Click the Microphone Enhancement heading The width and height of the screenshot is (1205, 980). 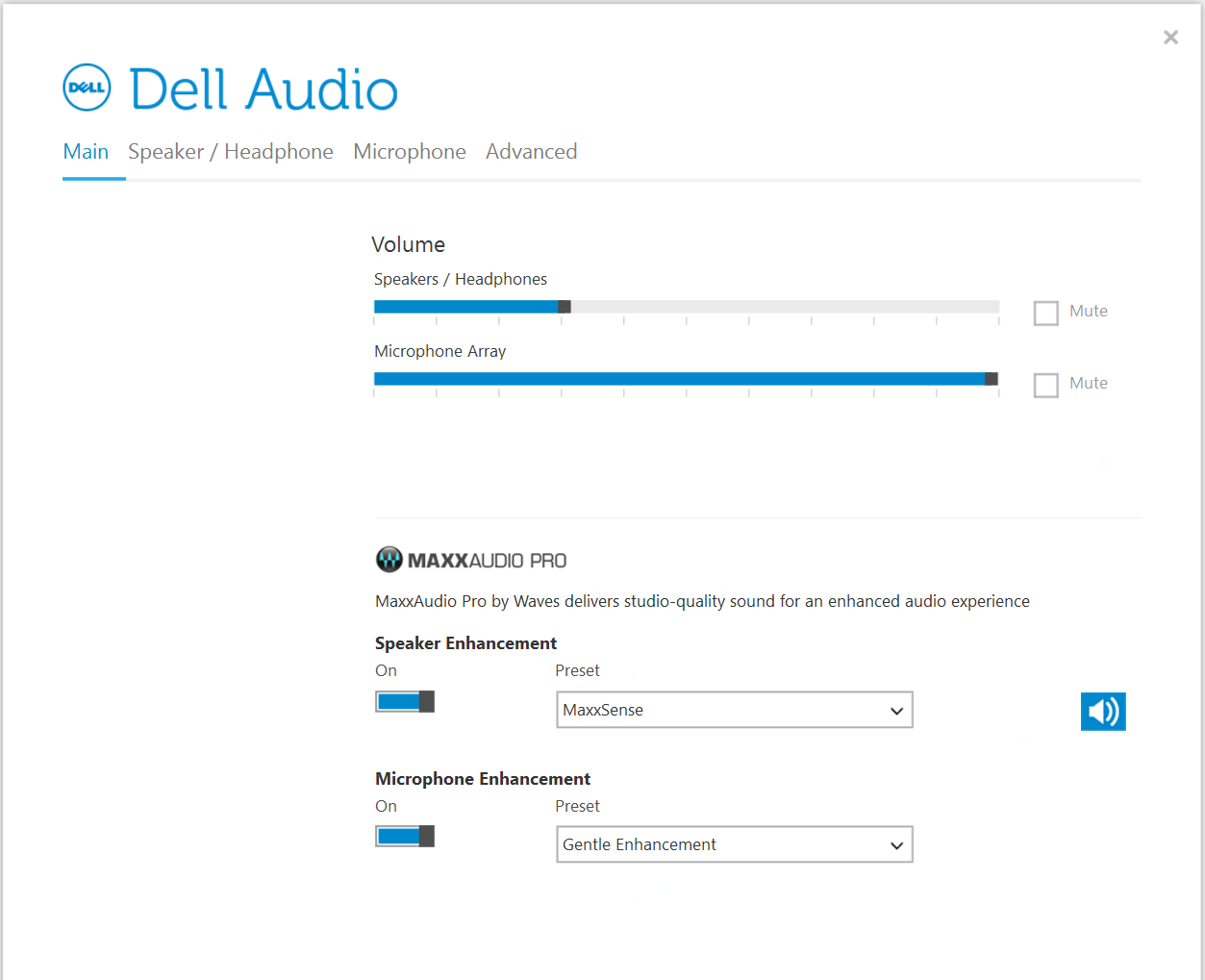tap(483, 779)
